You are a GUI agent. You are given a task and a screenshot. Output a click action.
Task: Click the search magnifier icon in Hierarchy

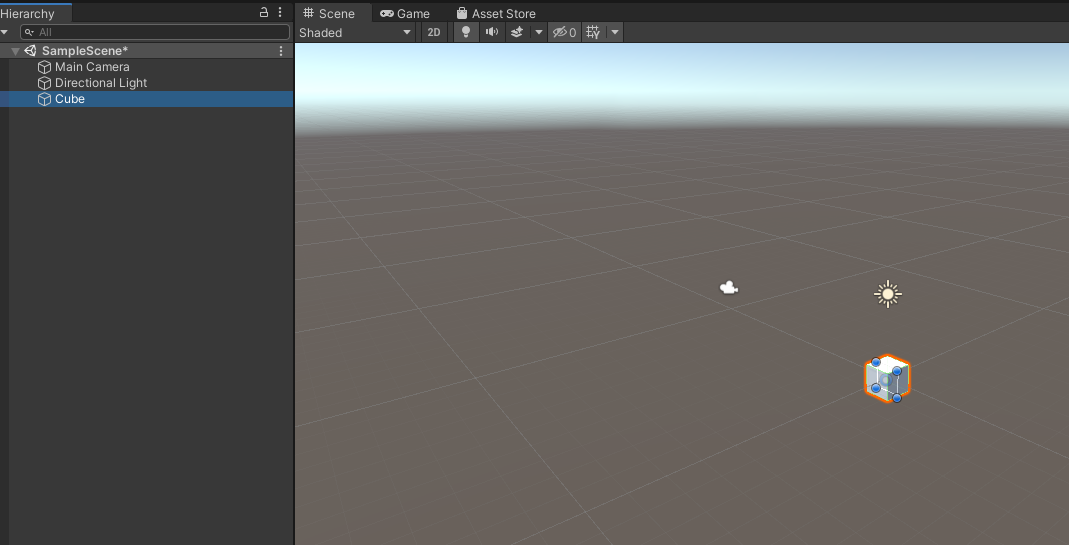pyautogui.click(x=29, y=32)
